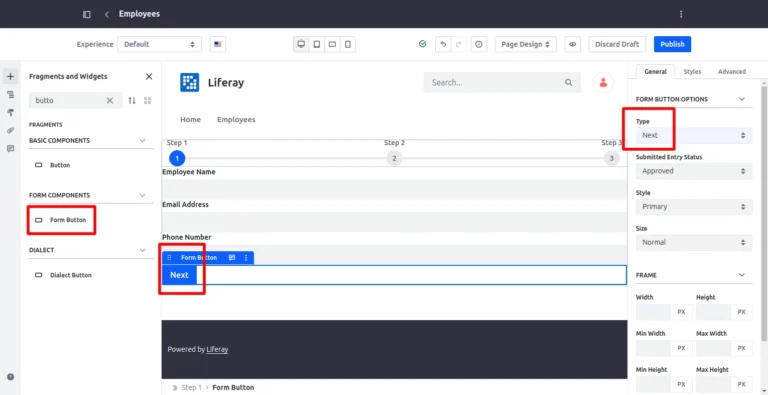Screen dimensions: 768x395
Task: Switch to the Advanced tab
Action: point(732,72)
